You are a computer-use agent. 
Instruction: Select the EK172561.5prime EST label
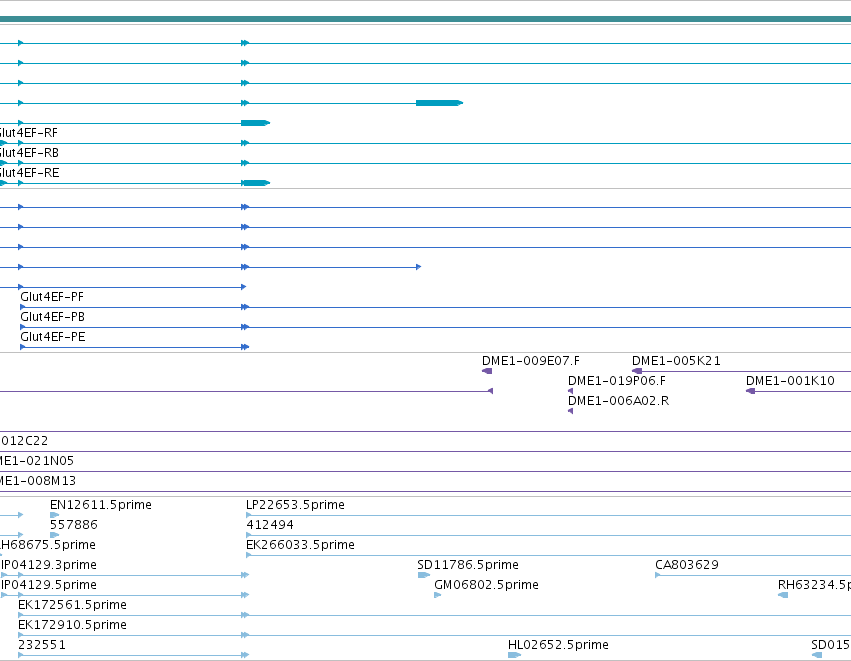pos(72,605)
